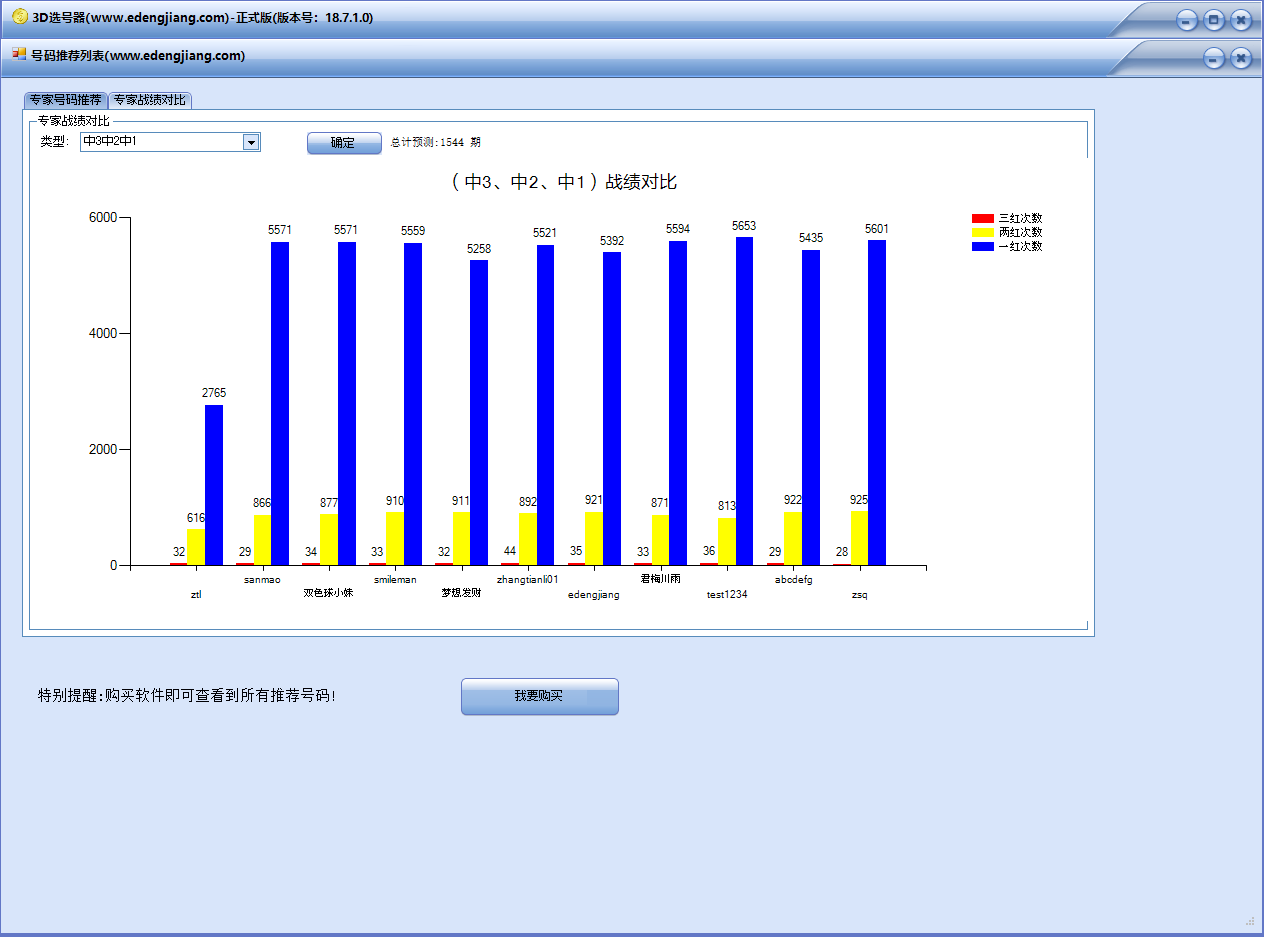Minimize the 号码推荐列表 sub-window
1264x937 pixels.
pos(1213,58)
